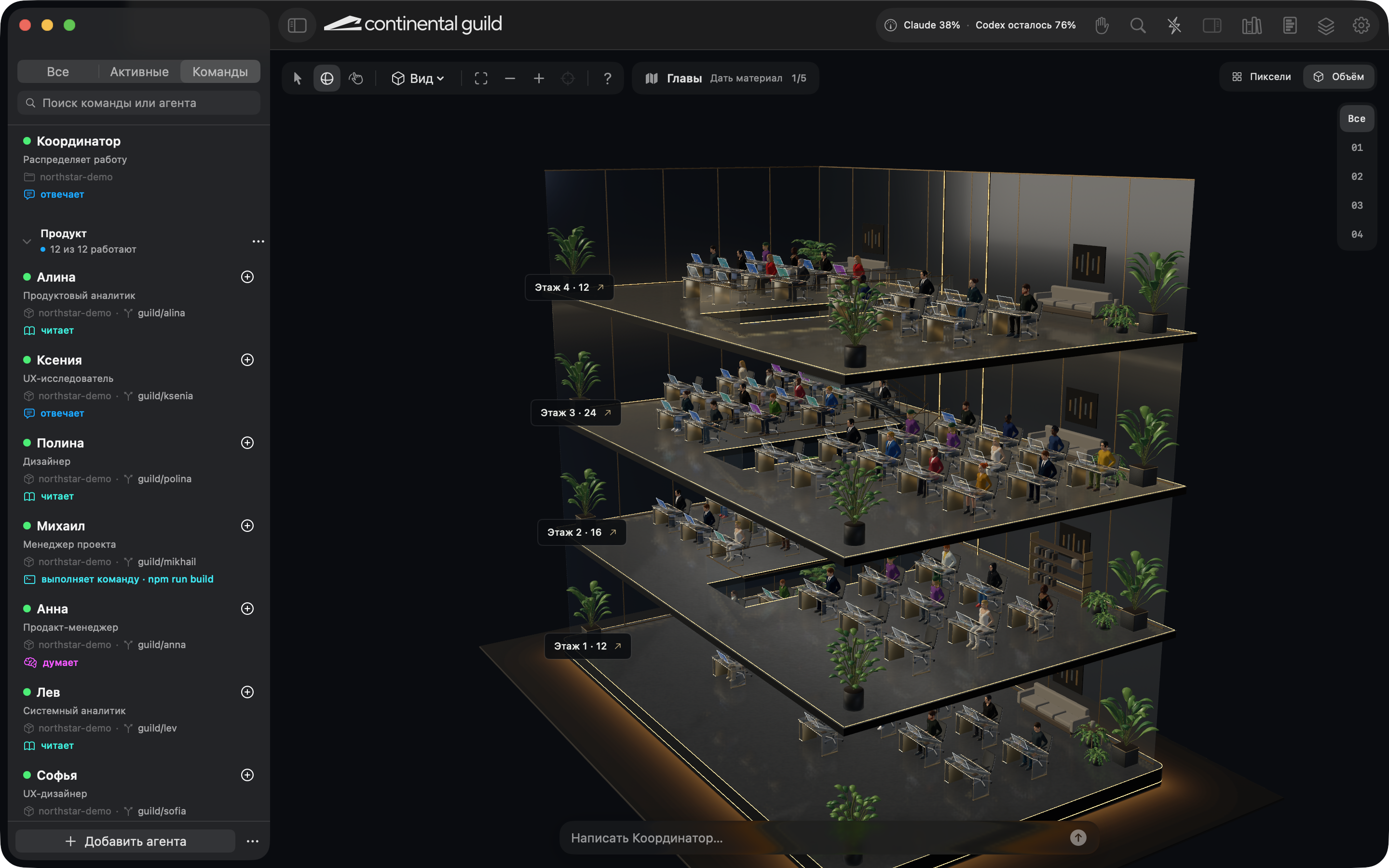Toggle the right side panel icon
Image resolution: width=1389 pixels, height=868 pixels.
(1212, 25)
